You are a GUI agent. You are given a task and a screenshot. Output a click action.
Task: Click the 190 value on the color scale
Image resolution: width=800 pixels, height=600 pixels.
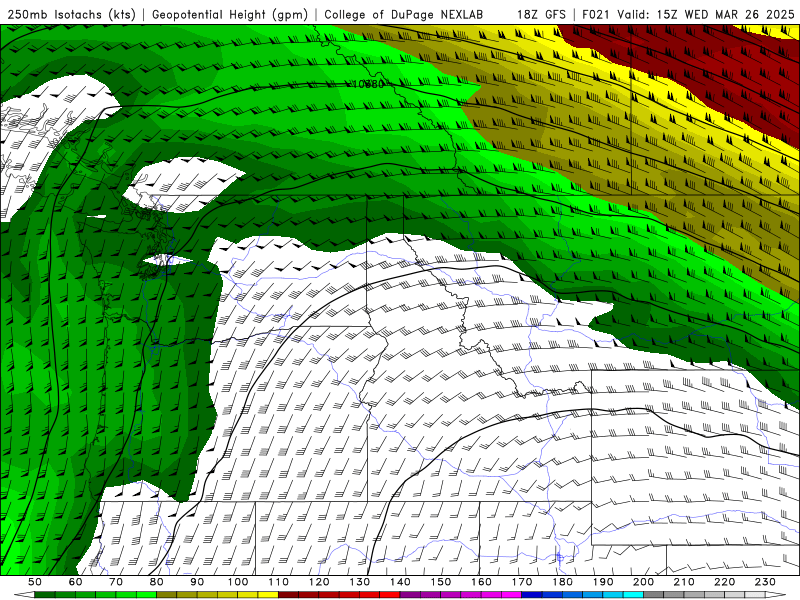point(603,582)
